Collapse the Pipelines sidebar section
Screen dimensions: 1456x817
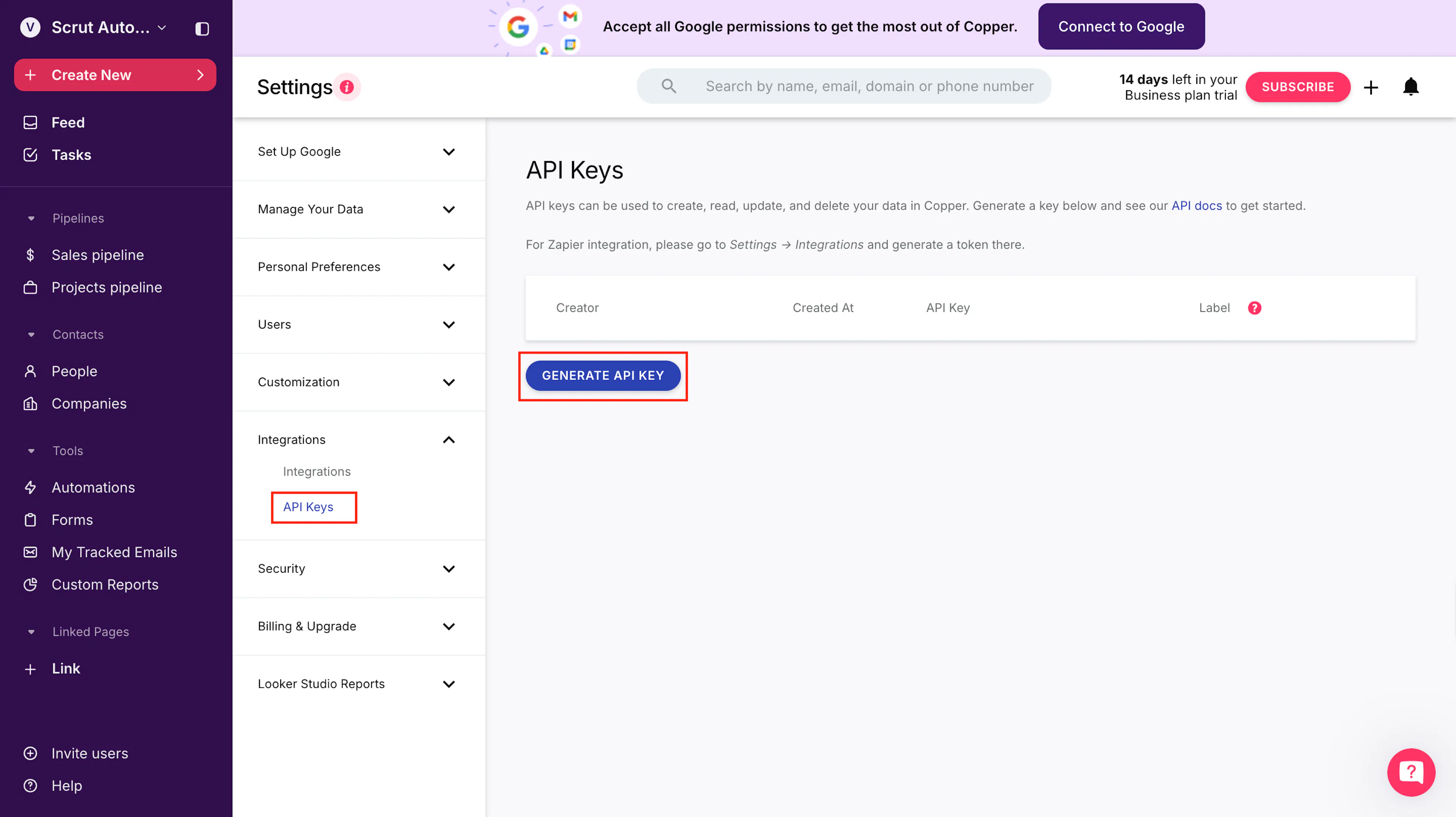[31, 218]
